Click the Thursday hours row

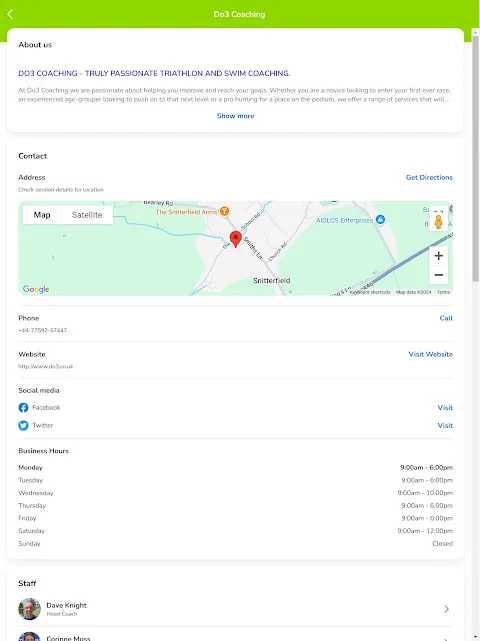pos(236,506)
